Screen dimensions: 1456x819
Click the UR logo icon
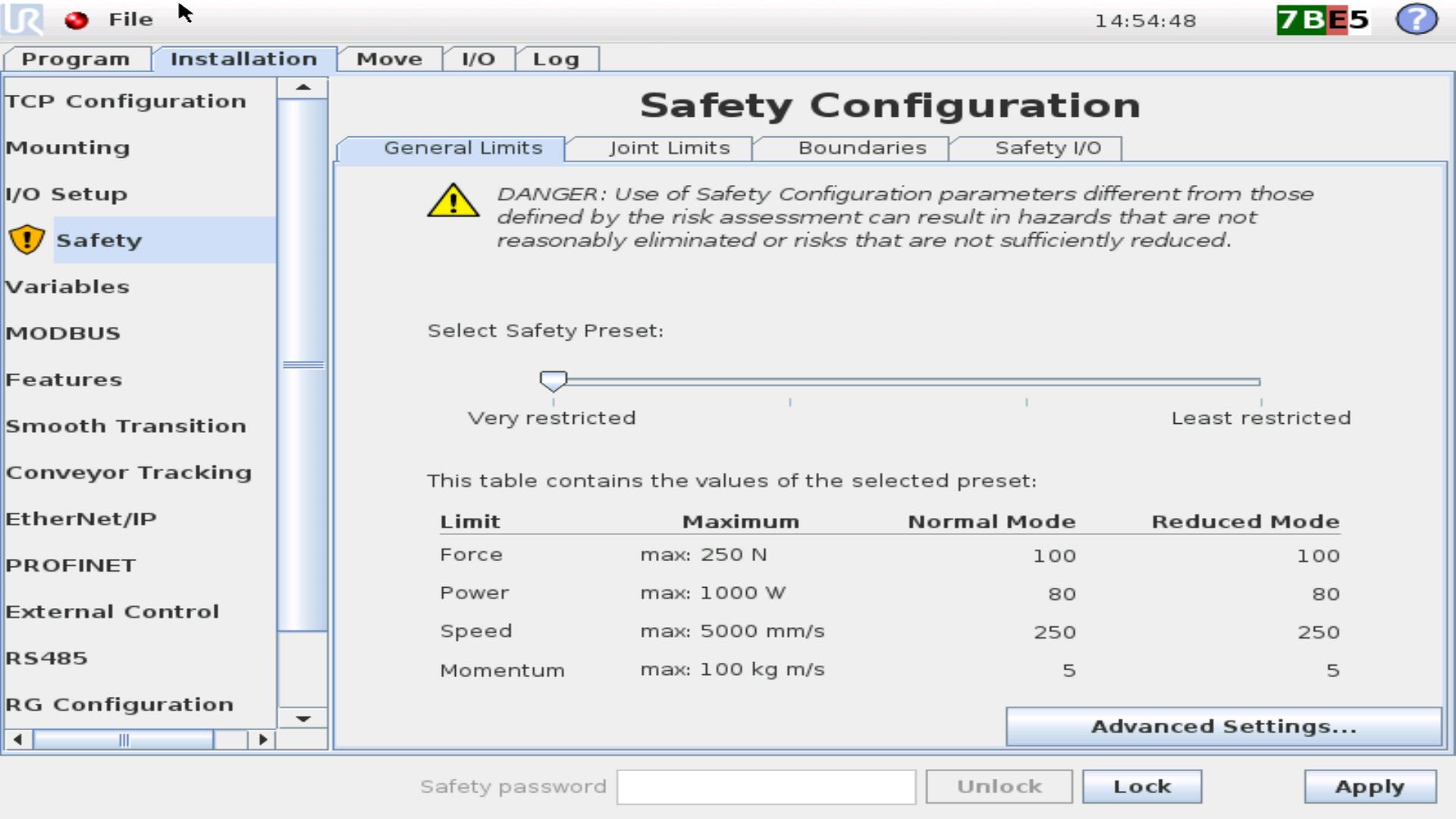click(x=22, y=19)
